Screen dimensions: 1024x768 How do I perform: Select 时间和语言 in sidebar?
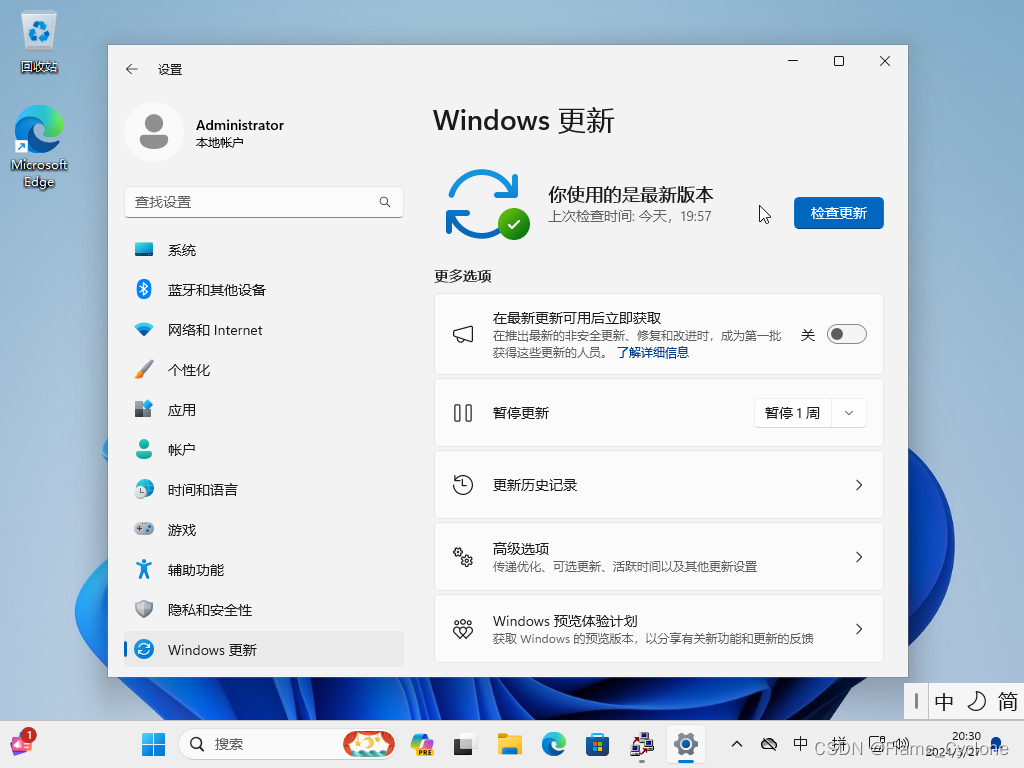[x=264, y=490]
